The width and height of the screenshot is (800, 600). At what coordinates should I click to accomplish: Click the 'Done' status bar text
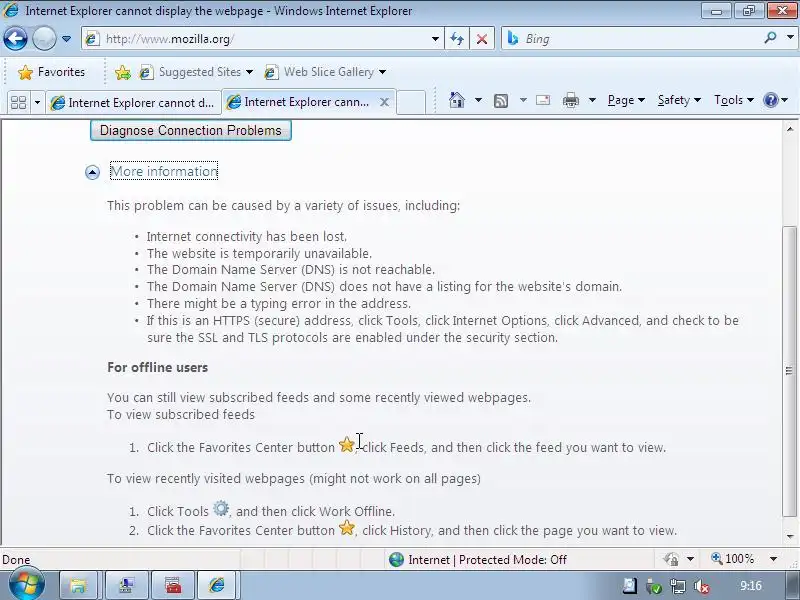[x=16, y=560]
